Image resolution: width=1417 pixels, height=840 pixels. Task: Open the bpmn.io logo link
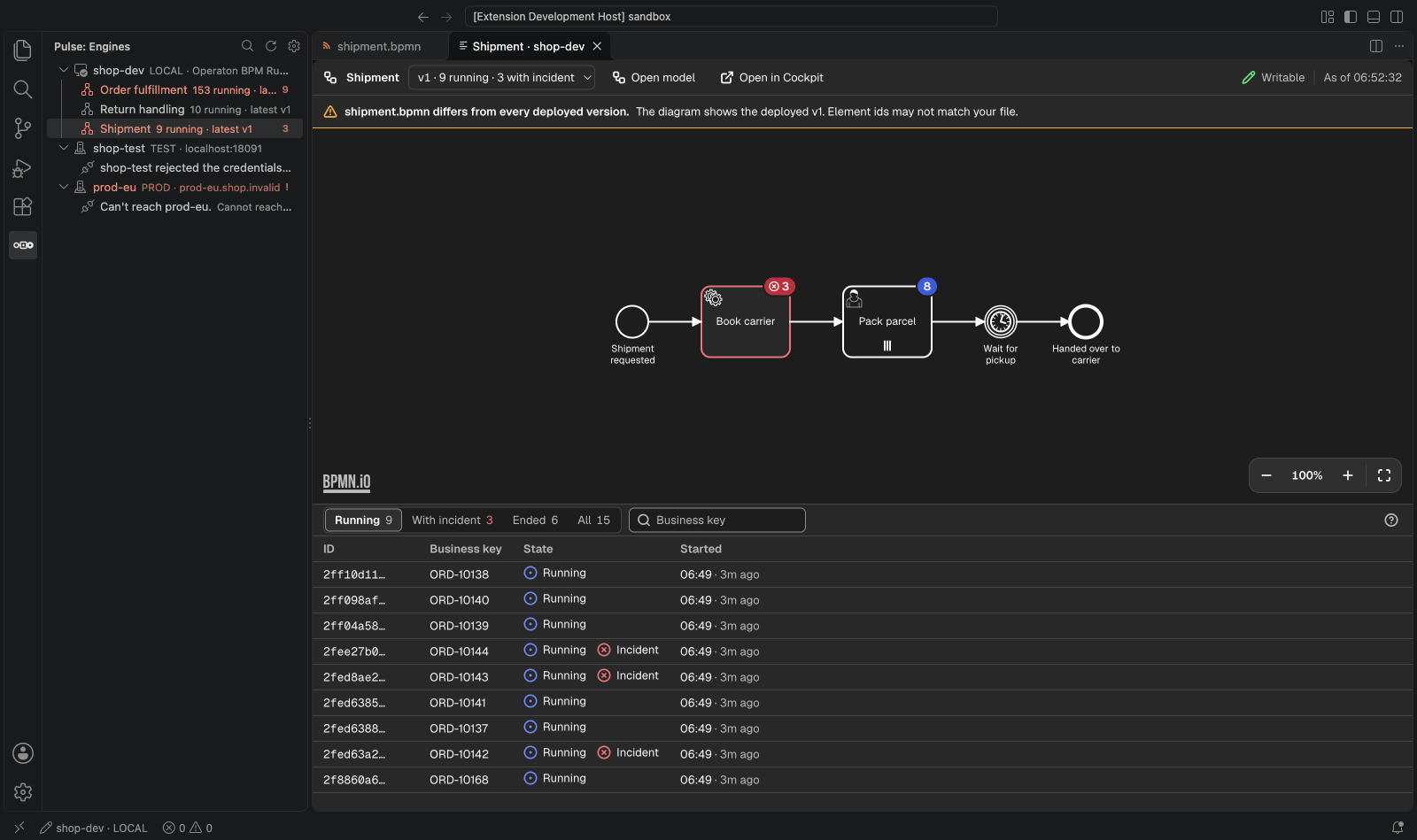pyautogui.click(x=346, y=482)
